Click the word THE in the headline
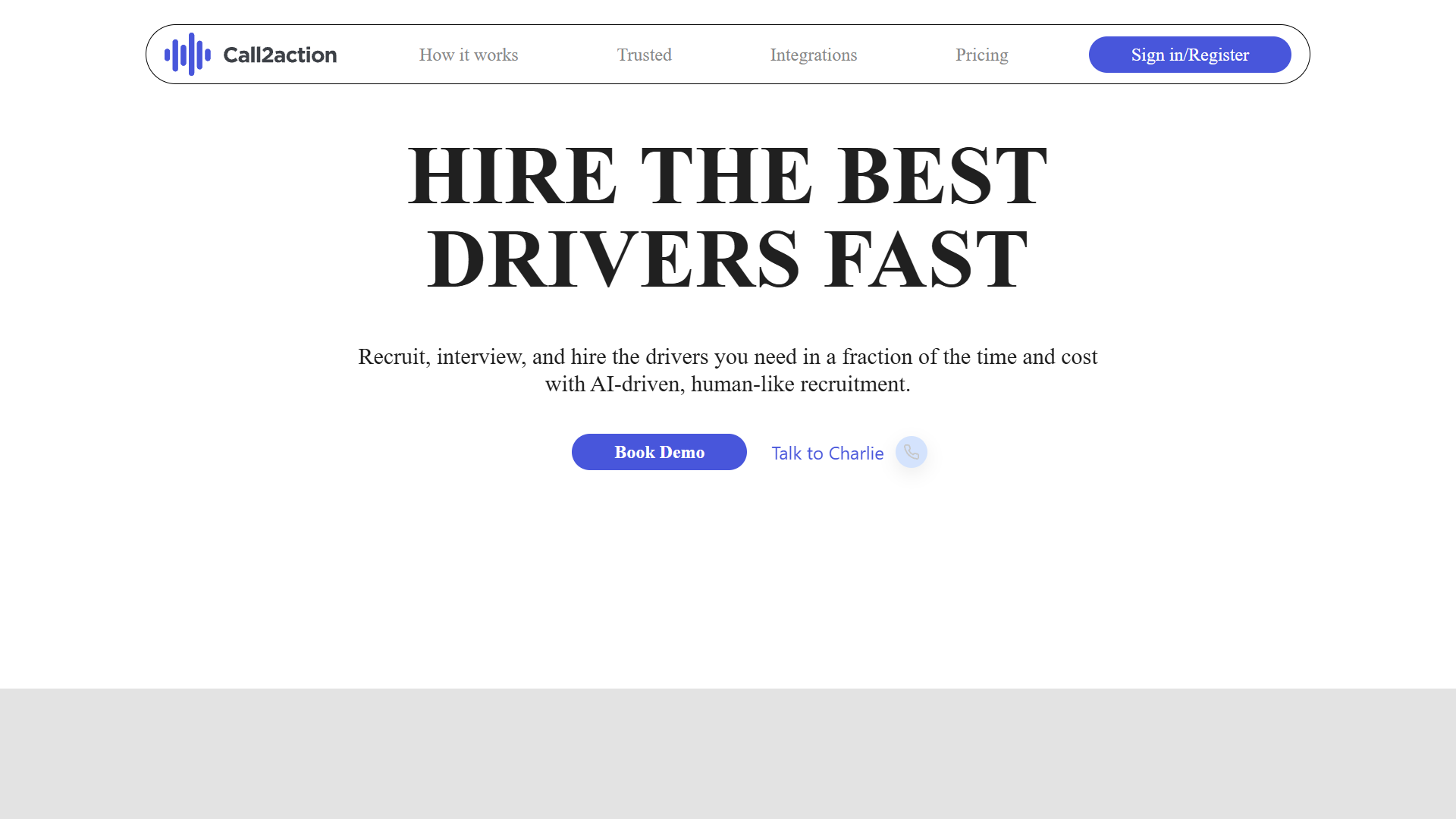Viewport: 1456px width, 819px height. click(x=726, y=176)
